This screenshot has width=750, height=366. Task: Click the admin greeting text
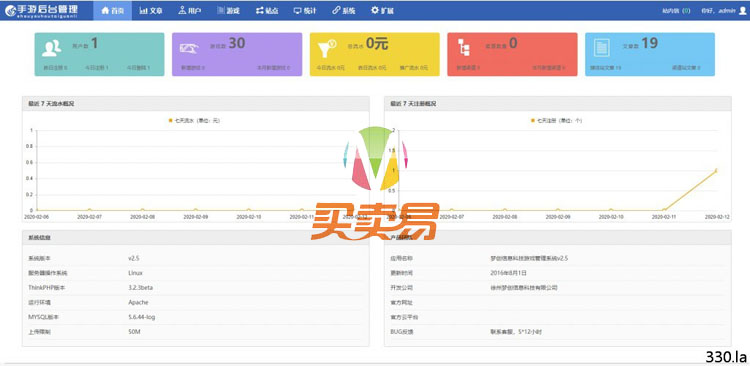718,11
